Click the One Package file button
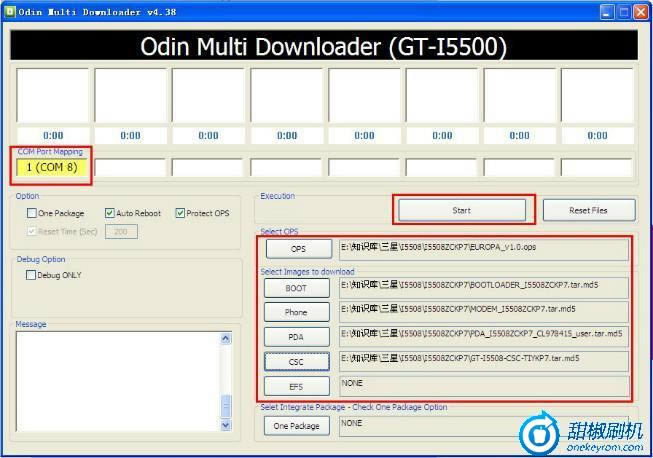 coord(297,426)
